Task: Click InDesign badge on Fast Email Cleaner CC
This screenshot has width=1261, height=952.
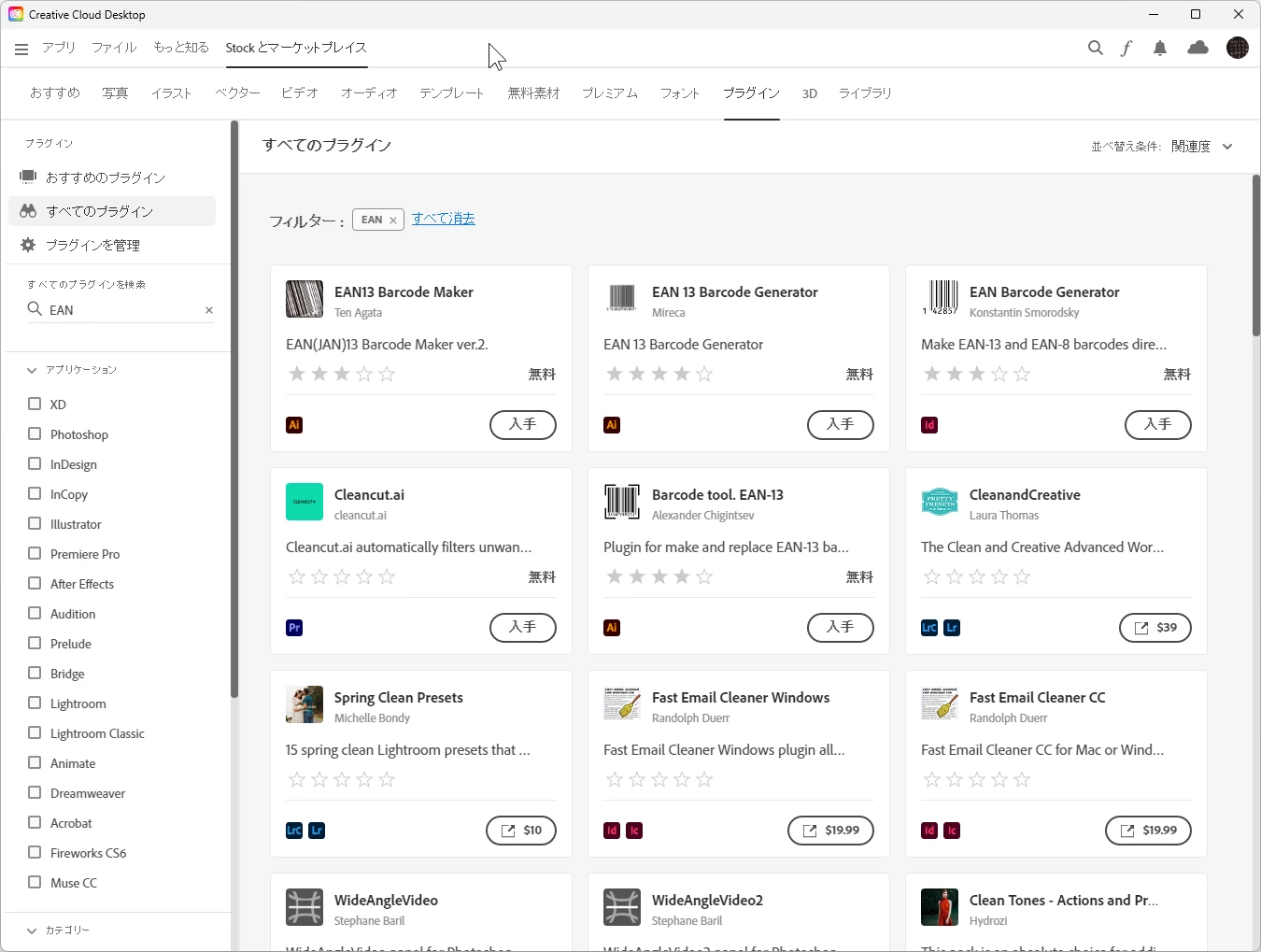Action: point(929,831)
